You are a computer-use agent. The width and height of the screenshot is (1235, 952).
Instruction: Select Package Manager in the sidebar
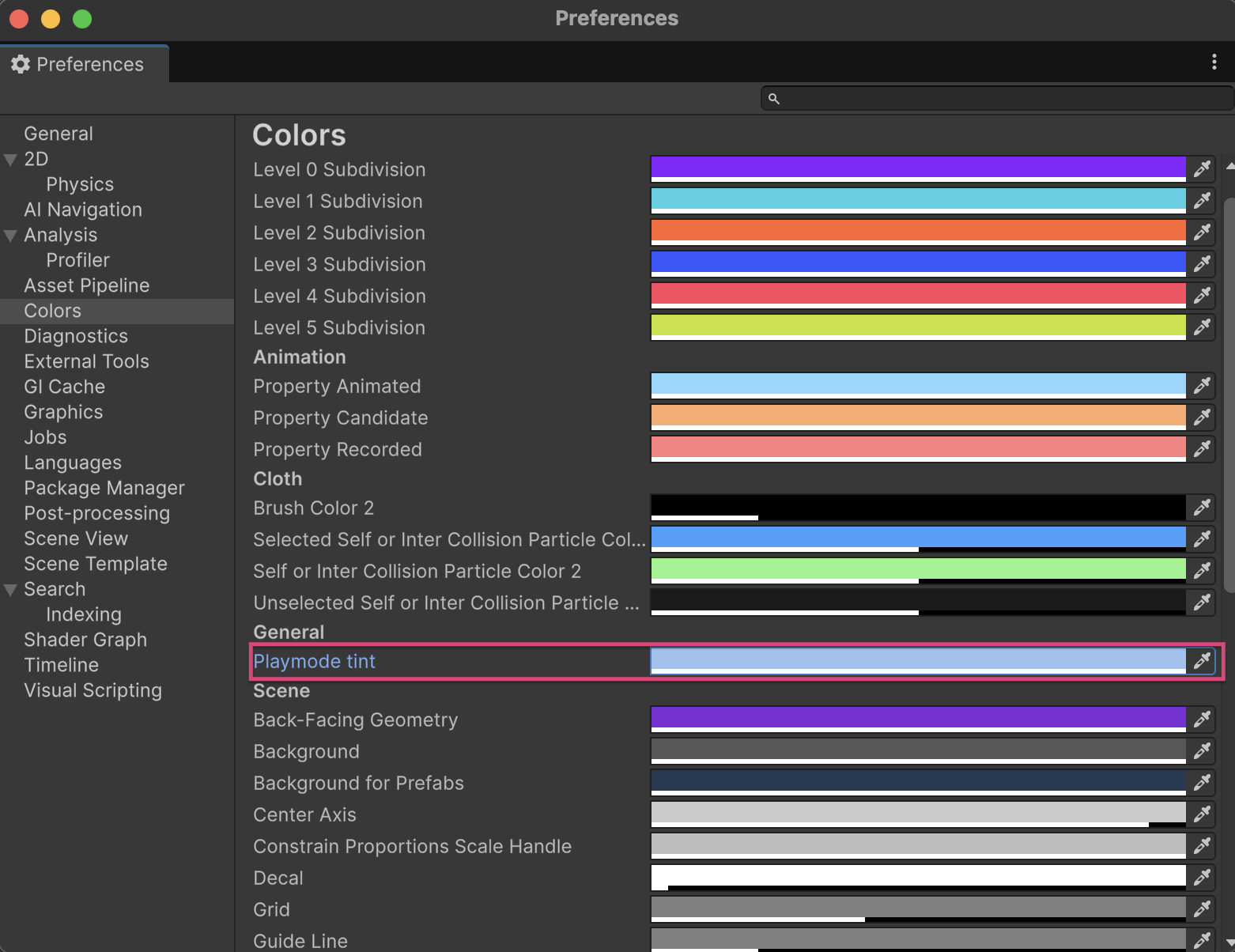click(x=104, y=488)
